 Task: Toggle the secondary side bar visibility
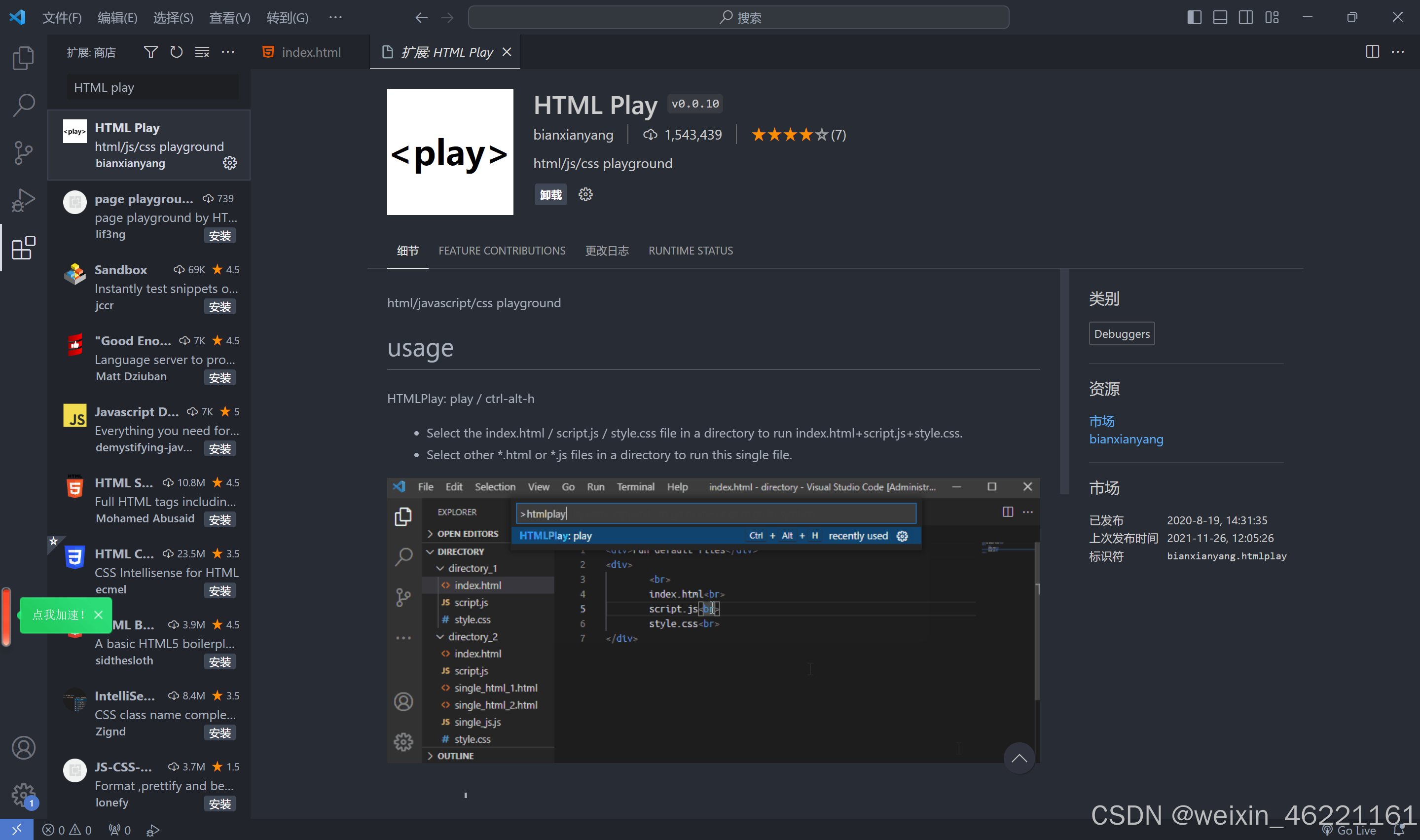tap(1246, 17)
